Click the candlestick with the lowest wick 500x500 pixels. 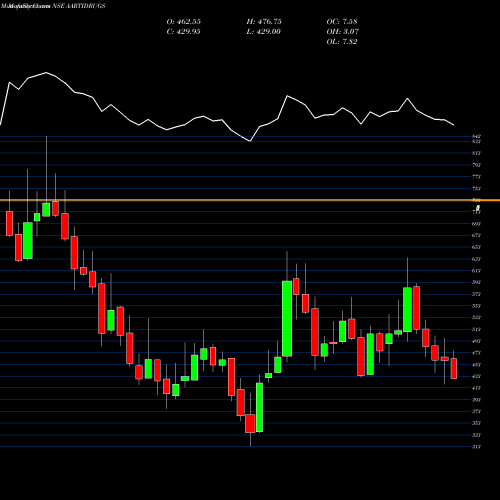click(x=250, y=423)
